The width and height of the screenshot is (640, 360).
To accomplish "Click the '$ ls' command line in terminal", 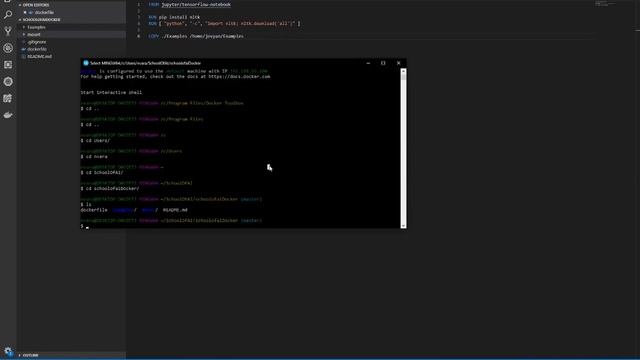I will click(86, 204).
